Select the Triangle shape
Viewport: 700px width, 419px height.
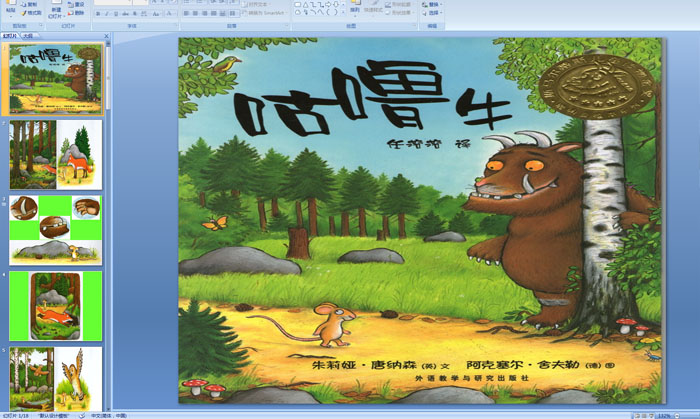[x=306, y=4]
